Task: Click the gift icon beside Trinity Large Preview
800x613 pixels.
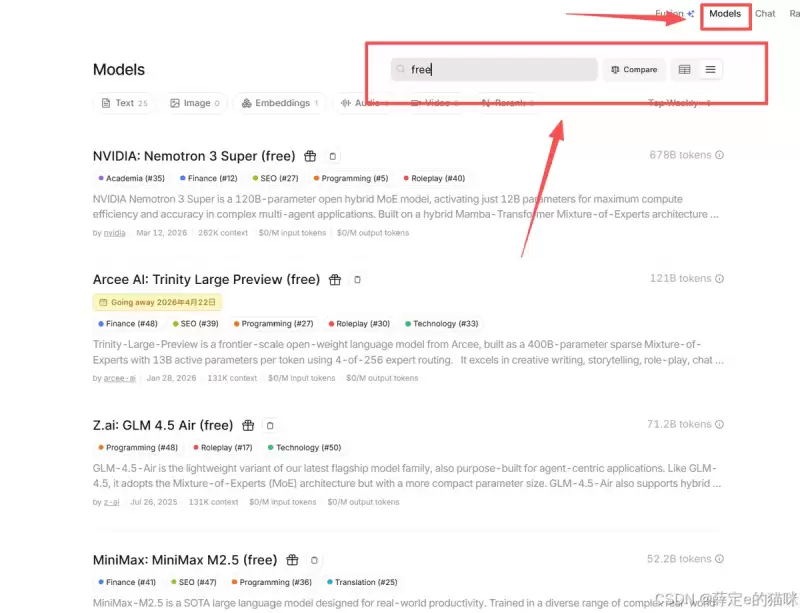Action: point(335,280)
